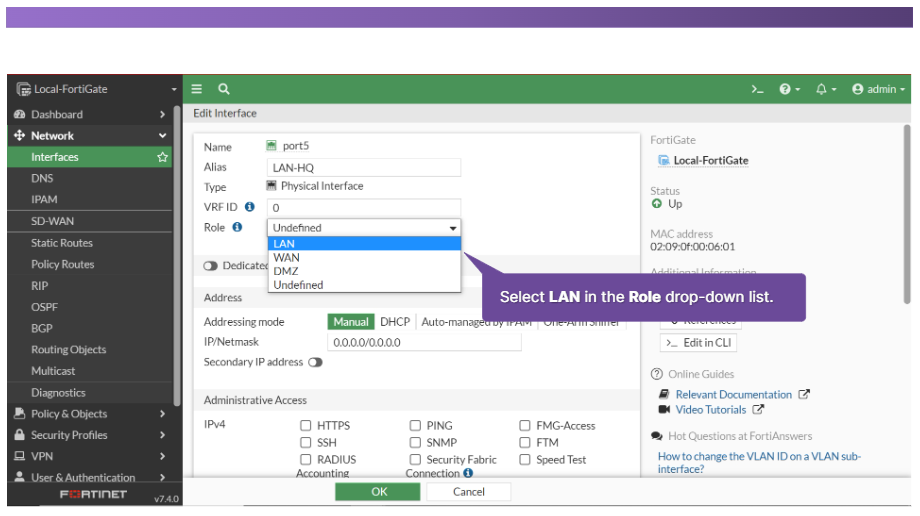Expand the Local-FortiGate VDOM selector
Screen dimensions: 920x516
174,89
